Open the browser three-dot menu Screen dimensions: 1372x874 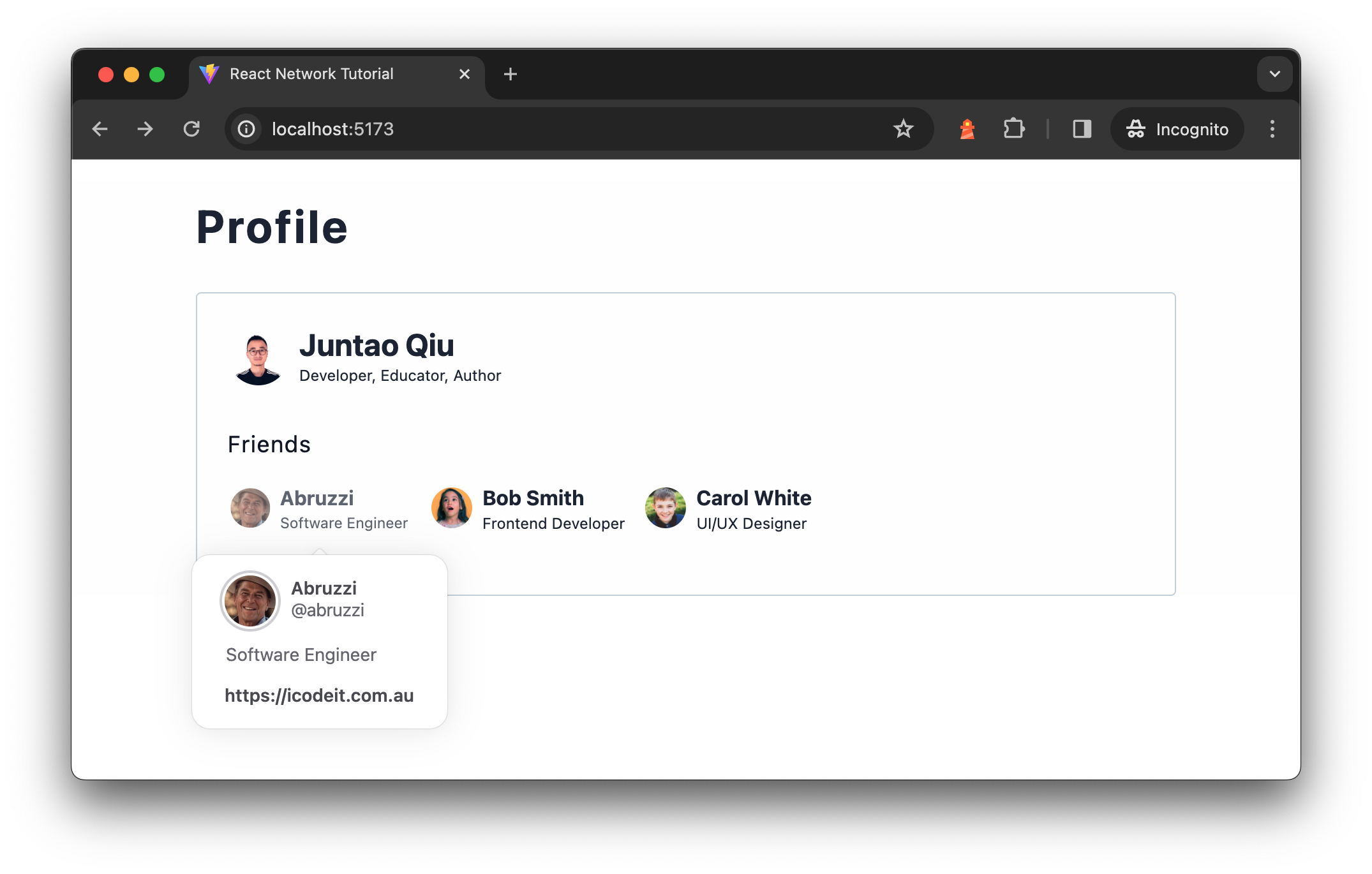[1272, 129]
